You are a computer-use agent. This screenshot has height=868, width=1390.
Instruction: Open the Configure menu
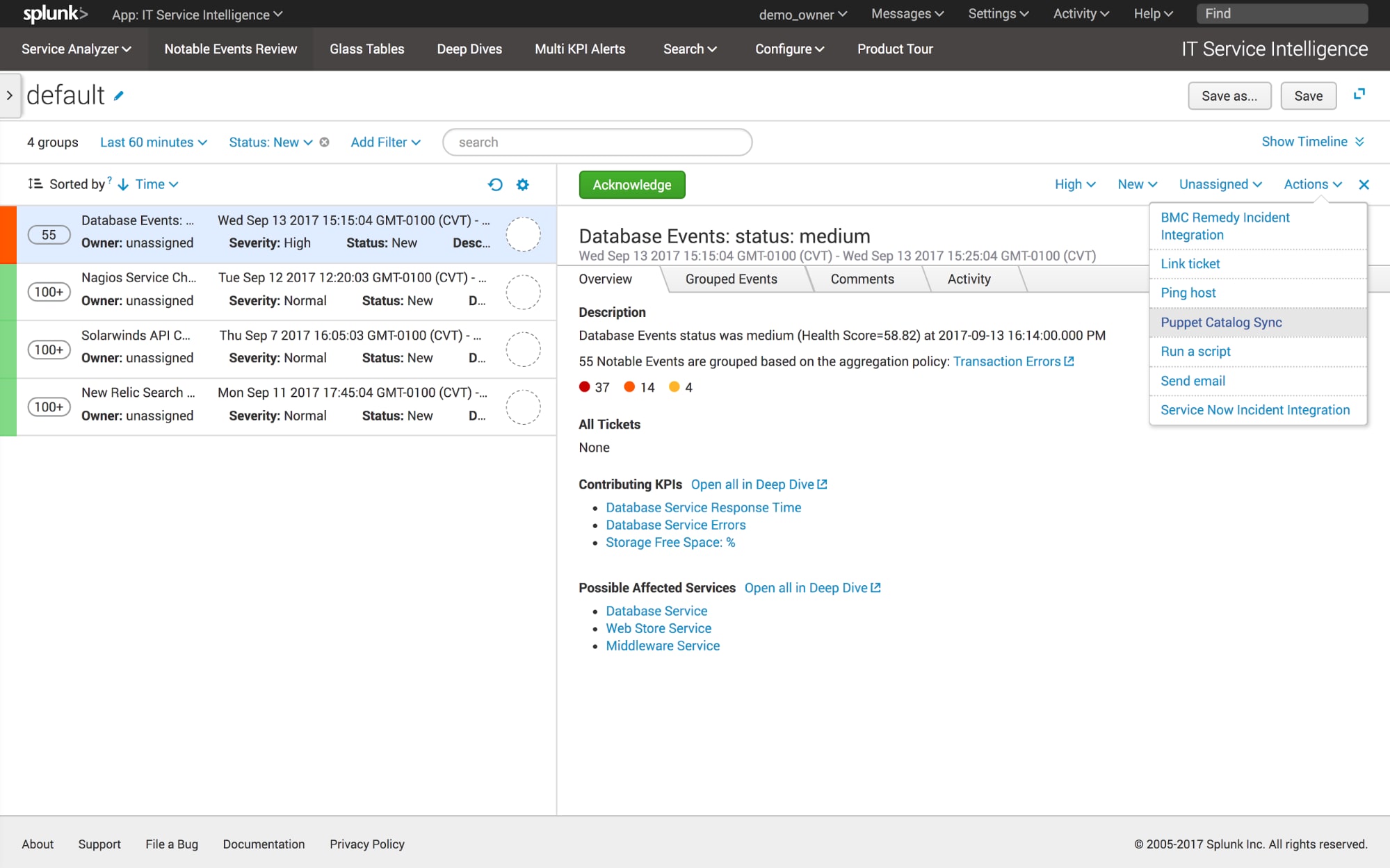(x=790, y=49)
